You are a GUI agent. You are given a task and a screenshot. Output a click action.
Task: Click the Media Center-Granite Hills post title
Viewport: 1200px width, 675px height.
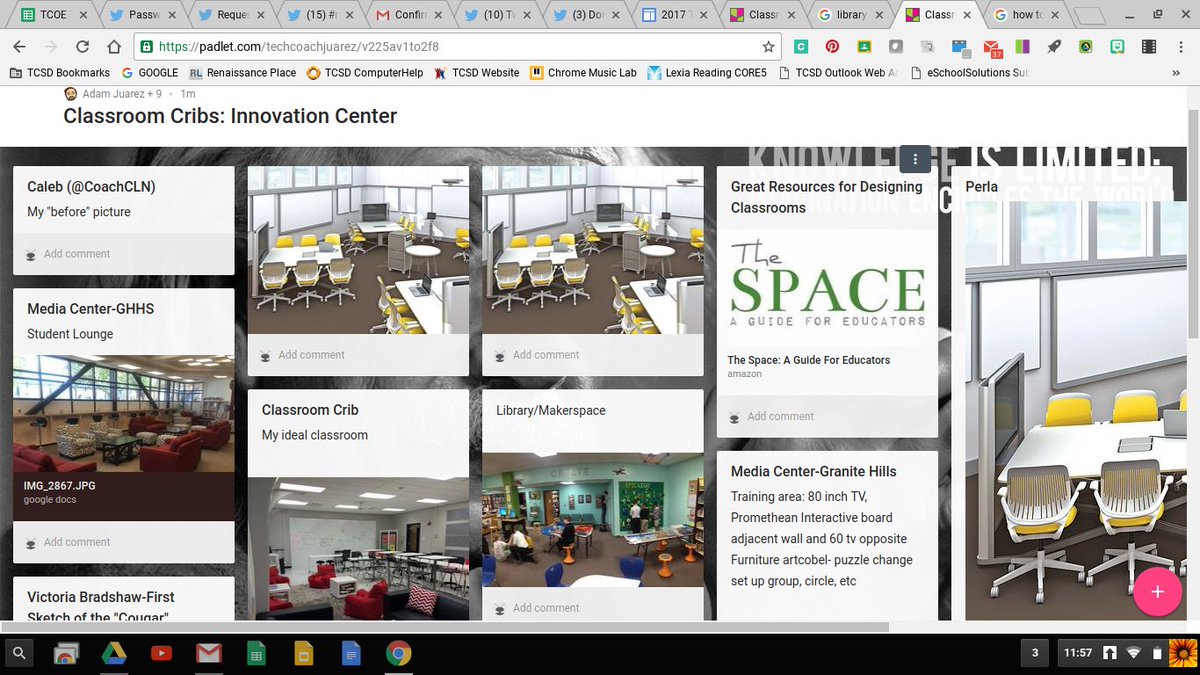pos(814,472)
